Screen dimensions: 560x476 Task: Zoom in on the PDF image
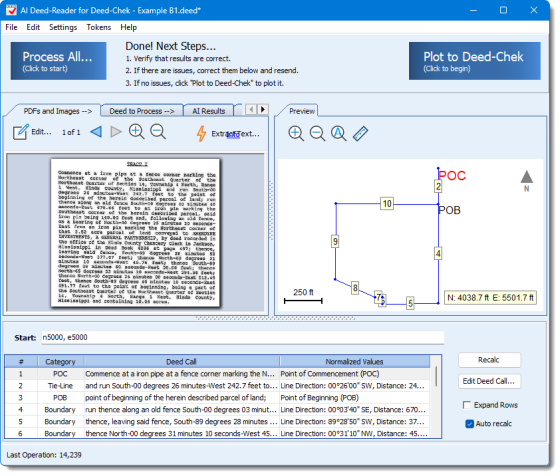pos(136,132)
